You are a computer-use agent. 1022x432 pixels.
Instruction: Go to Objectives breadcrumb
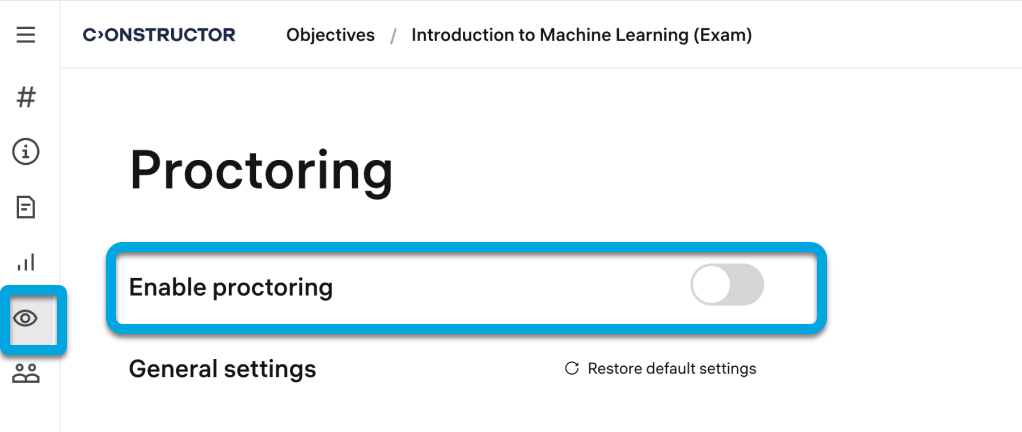[330, 36]
